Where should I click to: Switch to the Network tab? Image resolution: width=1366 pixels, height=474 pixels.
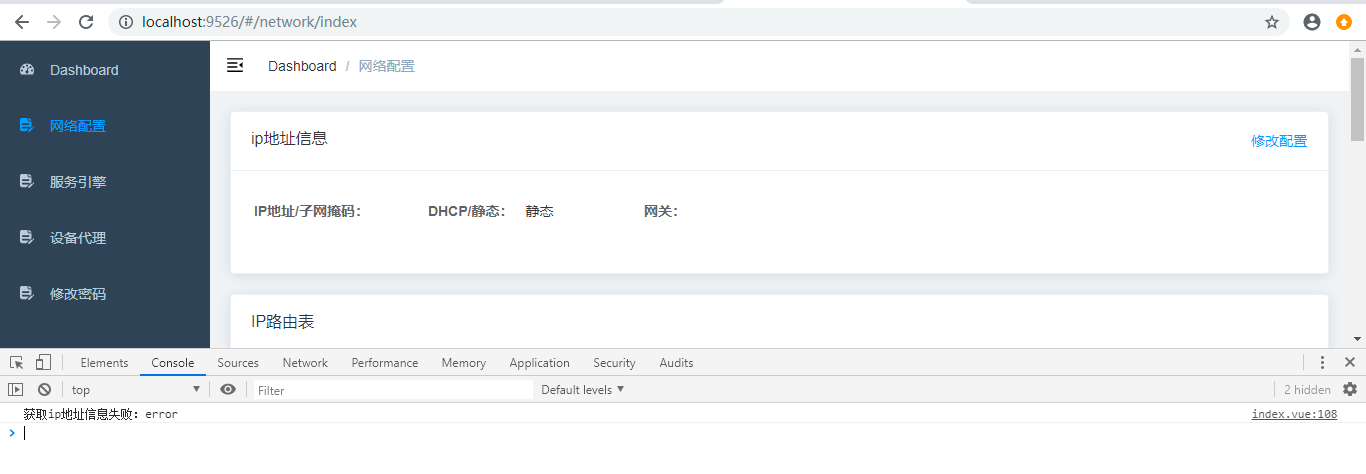305,363
